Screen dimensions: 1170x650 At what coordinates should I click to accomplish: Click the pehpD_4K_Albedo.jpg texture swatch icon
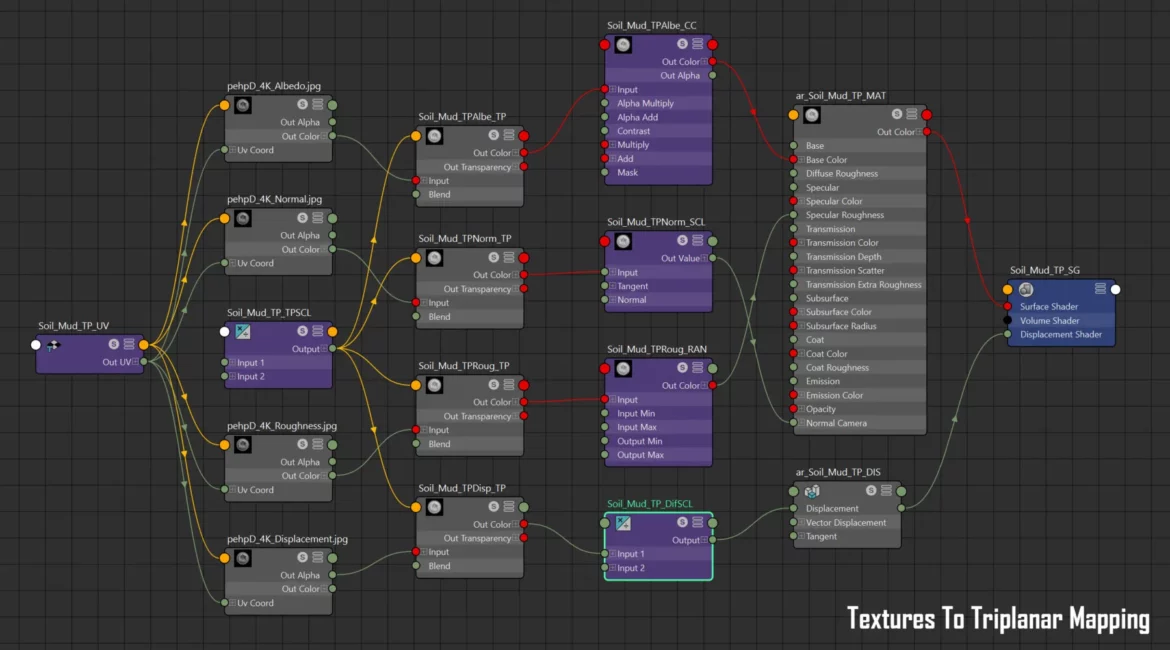pos(243,105)
